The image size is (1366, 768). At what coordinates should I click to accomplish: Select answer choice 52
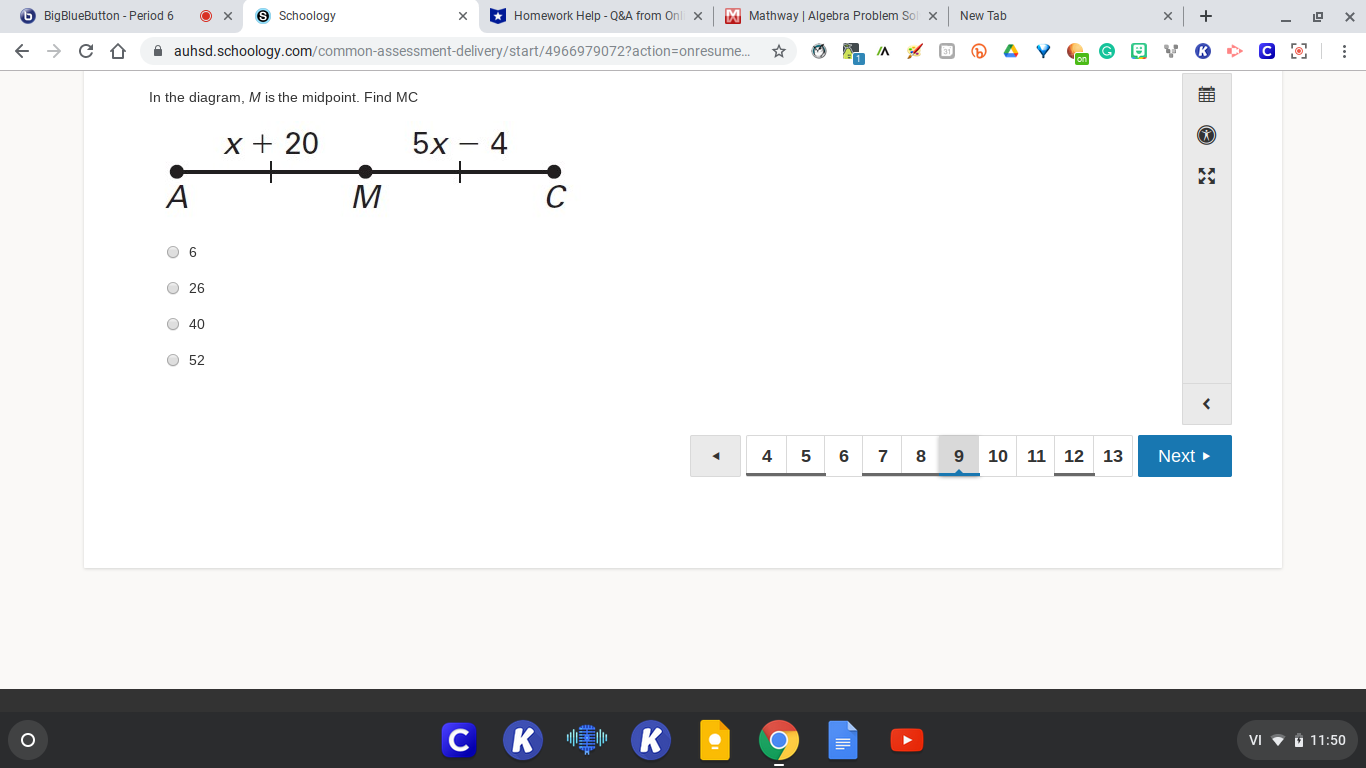(173, 360)
